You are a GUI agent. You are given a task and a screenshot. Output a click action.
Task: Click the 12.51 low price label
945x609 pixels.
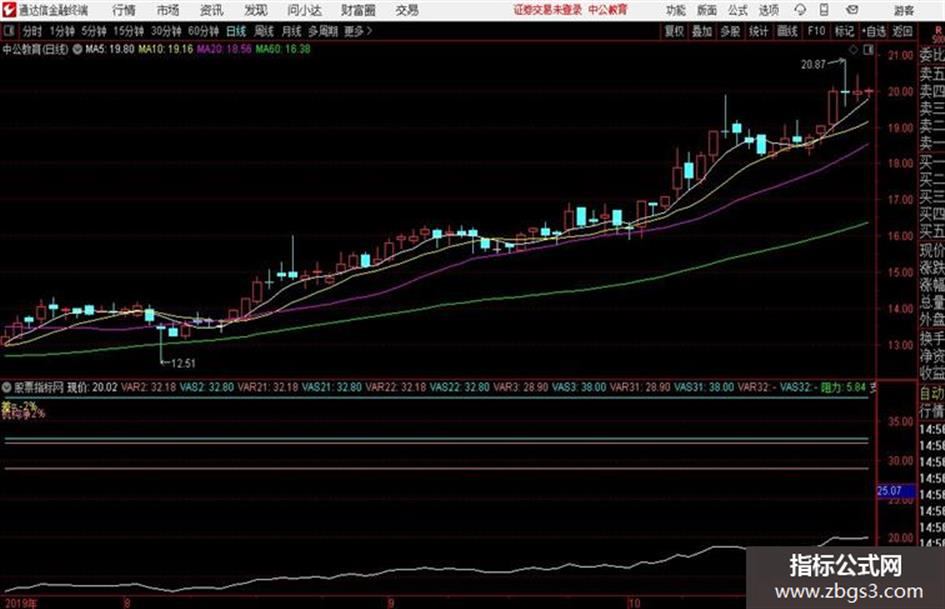click(x=183, y=363)
